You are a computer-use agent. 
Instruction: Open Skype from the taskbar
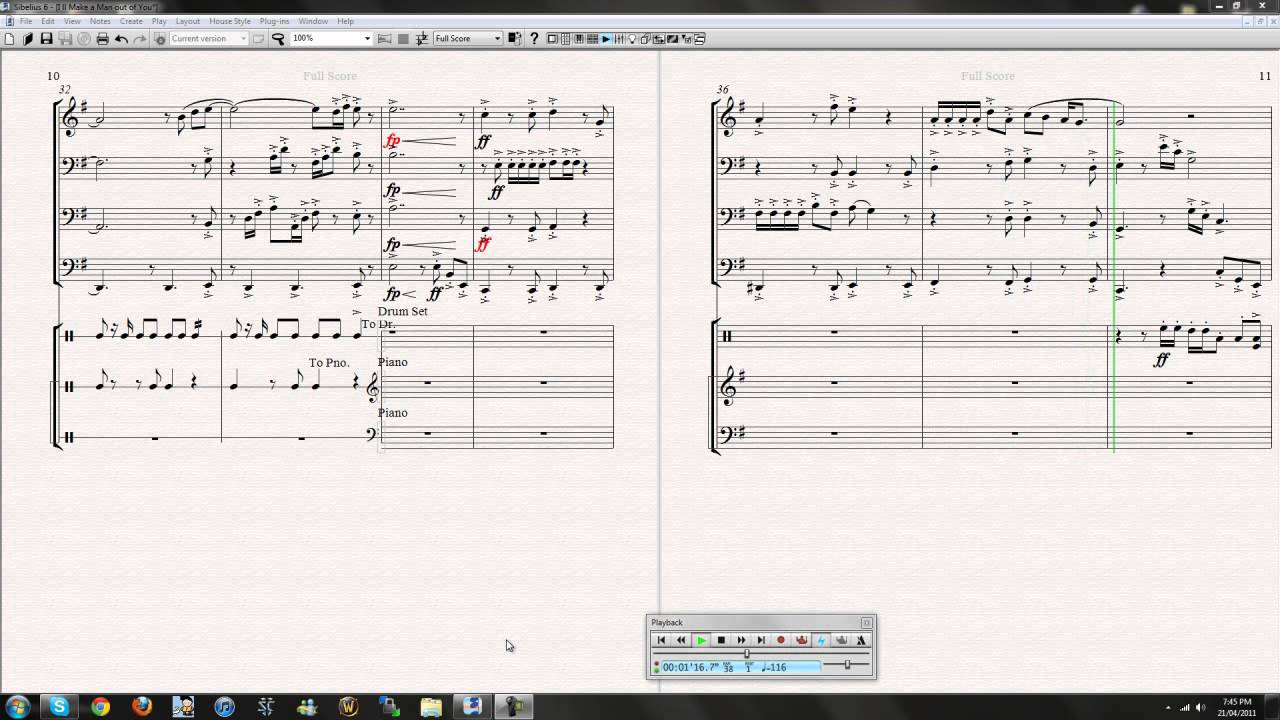point(59,707)
